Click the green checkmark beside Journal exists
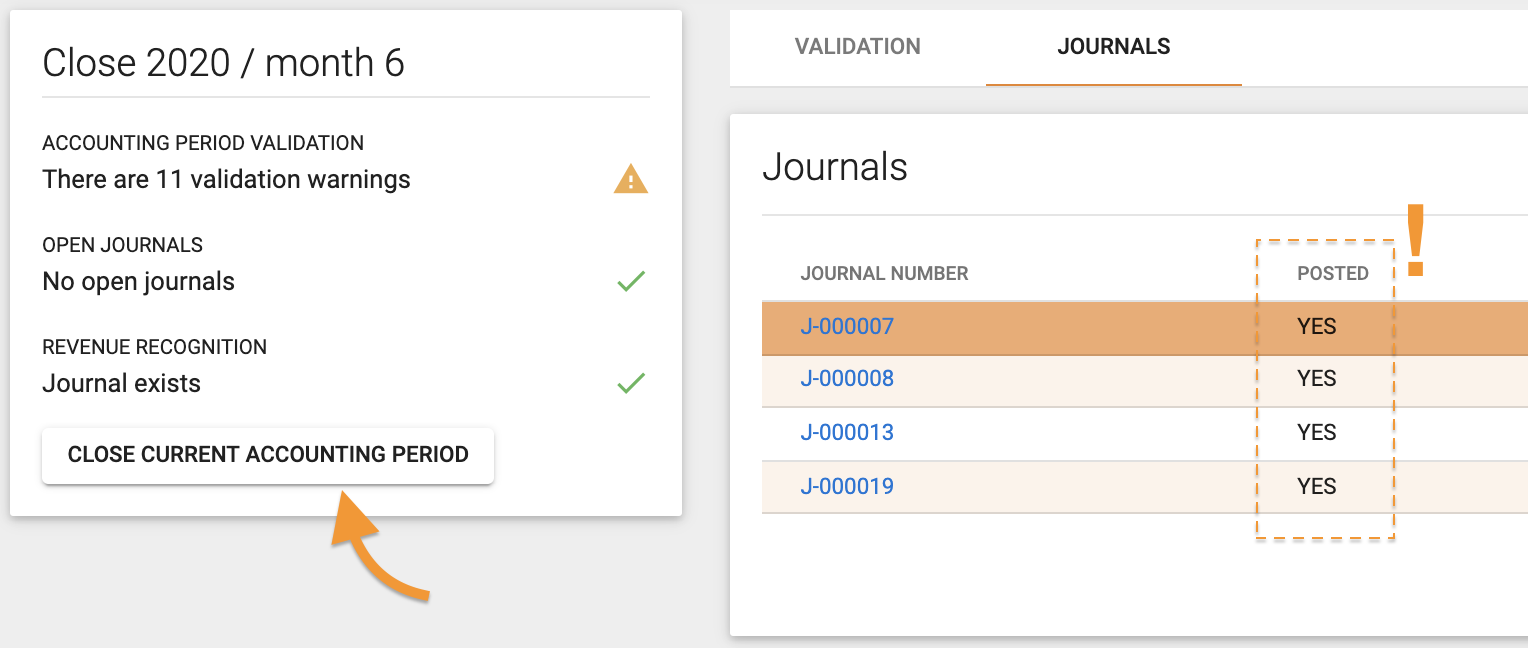Viewport: 1528px width, 648px height. (631, 383)
